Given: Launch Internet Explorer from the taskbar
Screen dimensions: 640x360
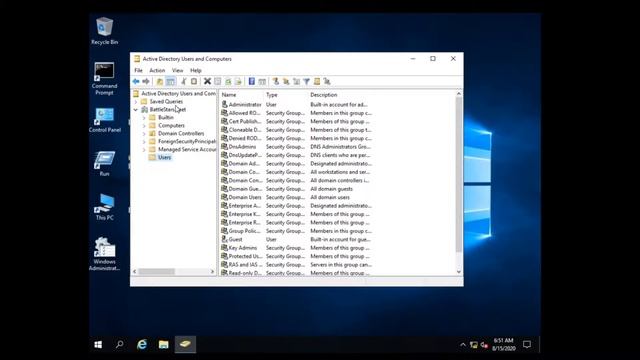Looking at the screenshot, I should tap(142, 344).
